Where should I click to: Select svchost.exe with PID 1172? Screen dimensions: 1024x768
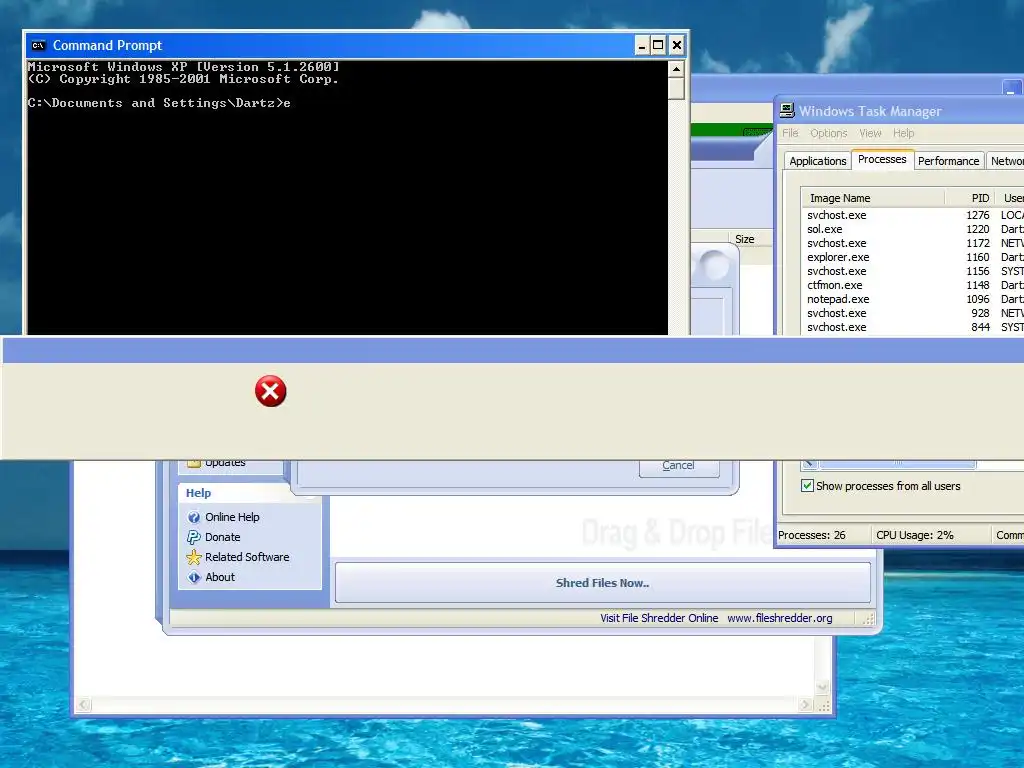[912, 243]
